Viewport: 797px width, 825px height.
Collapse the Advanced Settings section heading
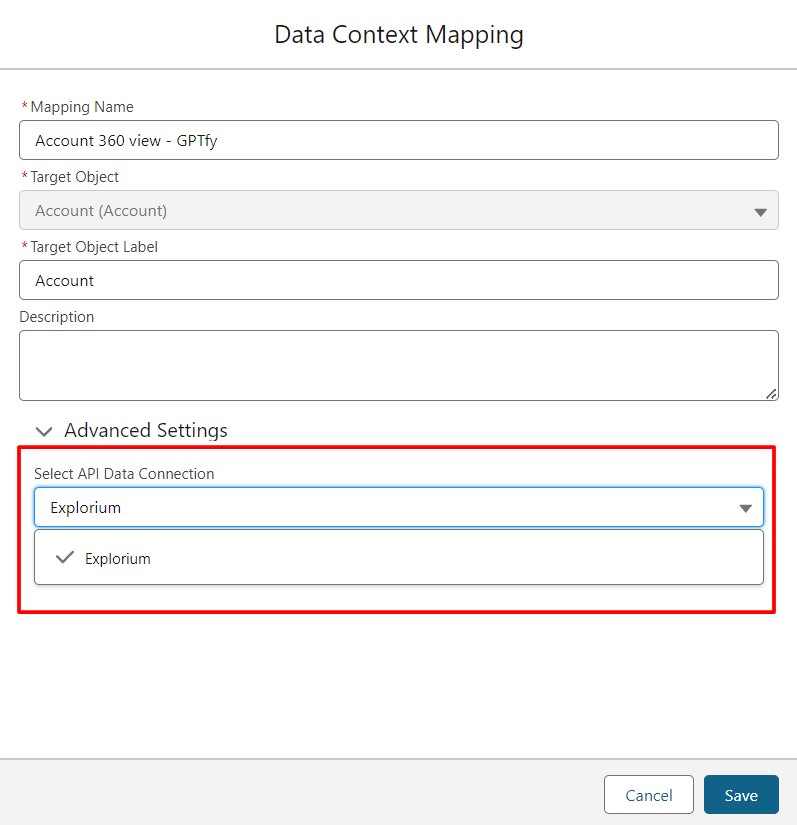[146, 430]
